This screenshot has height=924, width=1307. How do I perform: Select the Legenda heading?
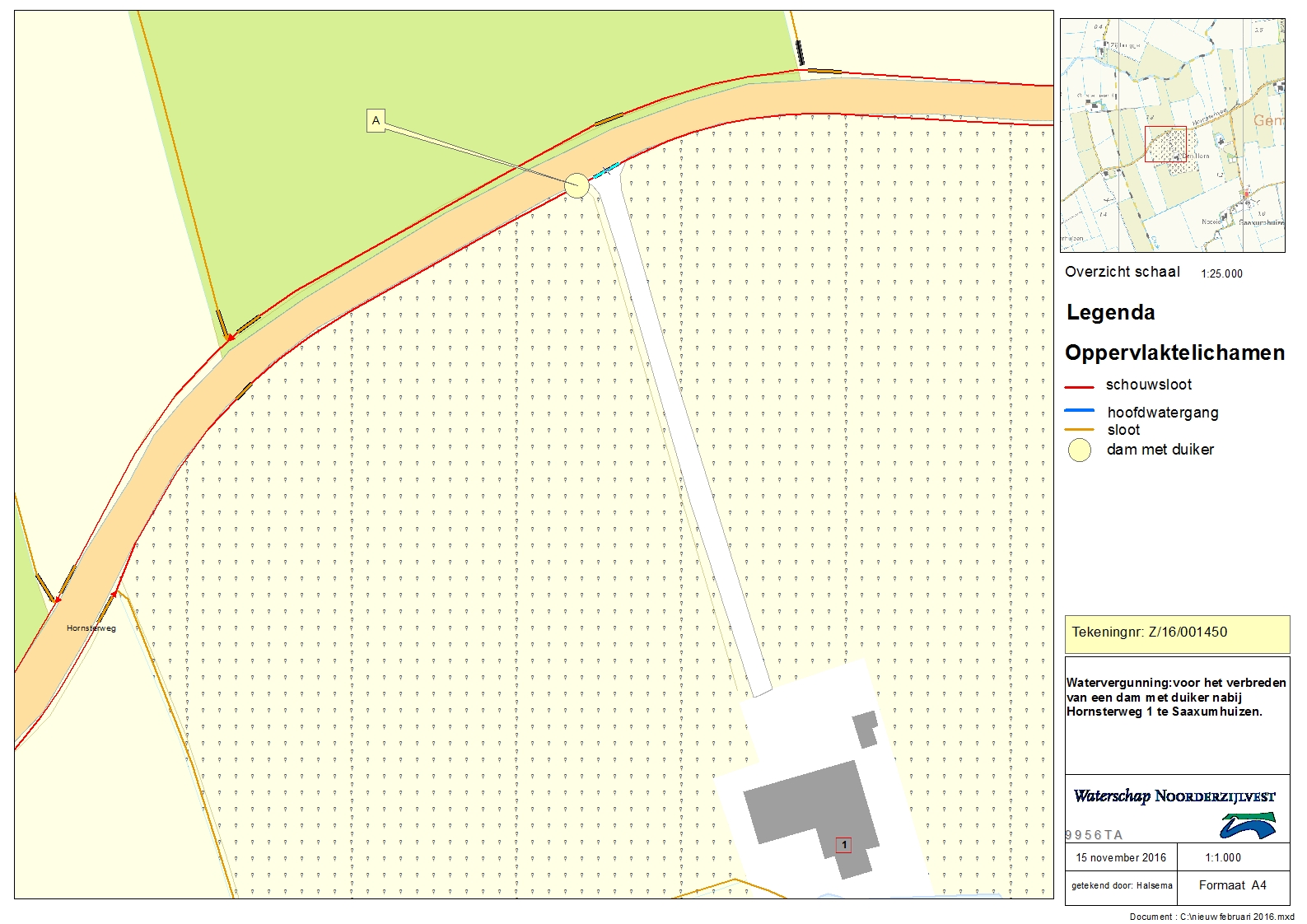pos(1110,313)
